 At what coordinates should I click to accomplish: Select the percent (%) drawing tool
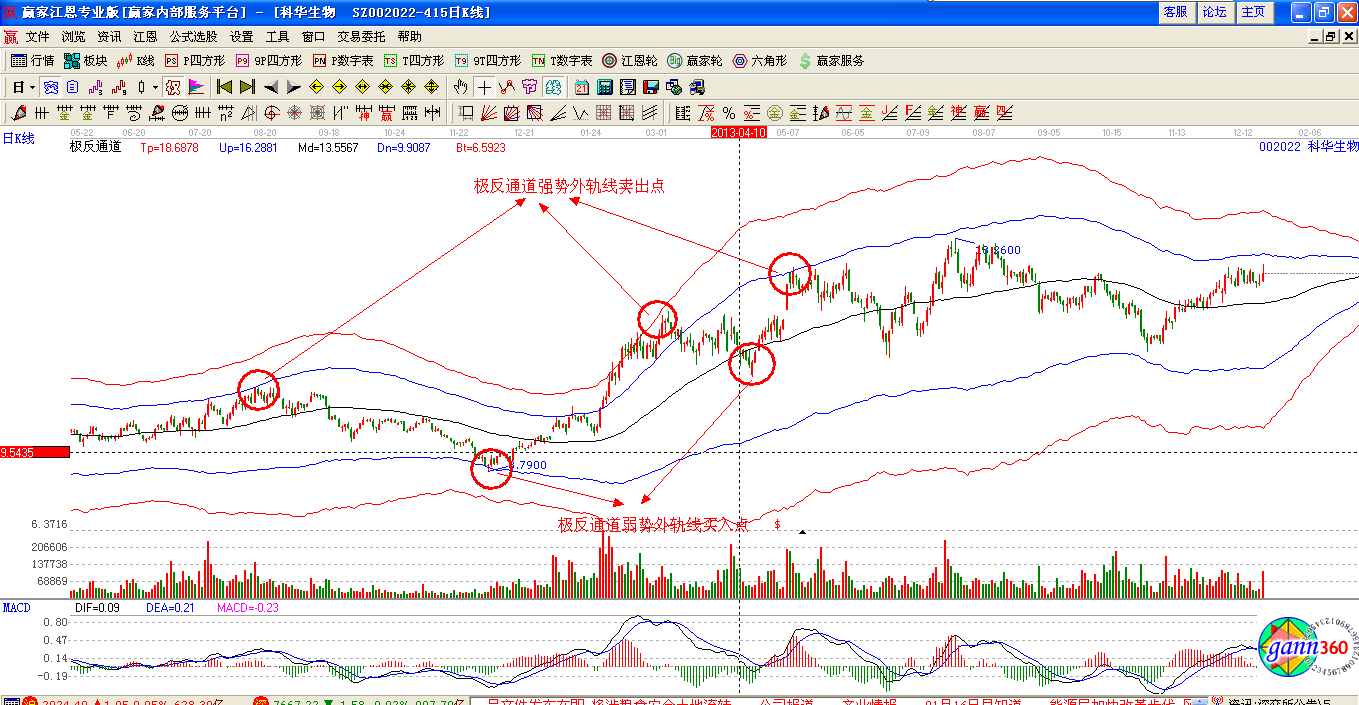[x=729, y=113]
